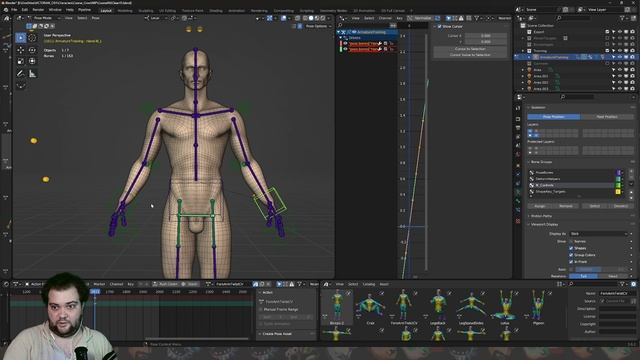Image resolution: width=640 pixels, height=360 pixels.
Task: Click the outliner filter funnel icon
Action: pyautogui.click(x=623, y=18)
